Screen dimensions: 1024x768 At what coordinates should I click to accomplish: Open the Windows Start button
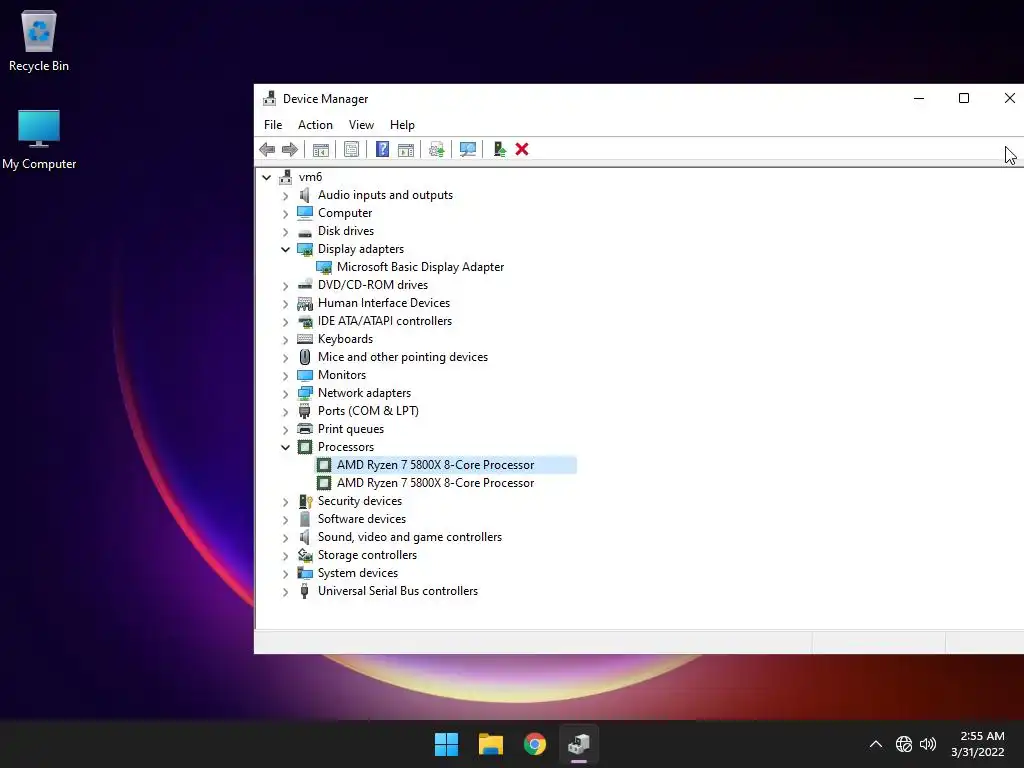(447, 744)
